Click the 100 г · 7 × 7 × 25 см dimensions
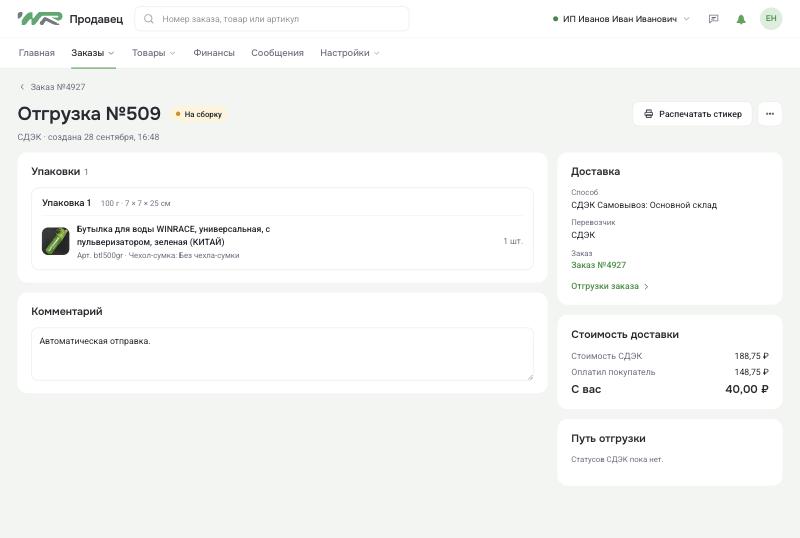The height and width of the screenshot is (538, 800). point(136,203)
